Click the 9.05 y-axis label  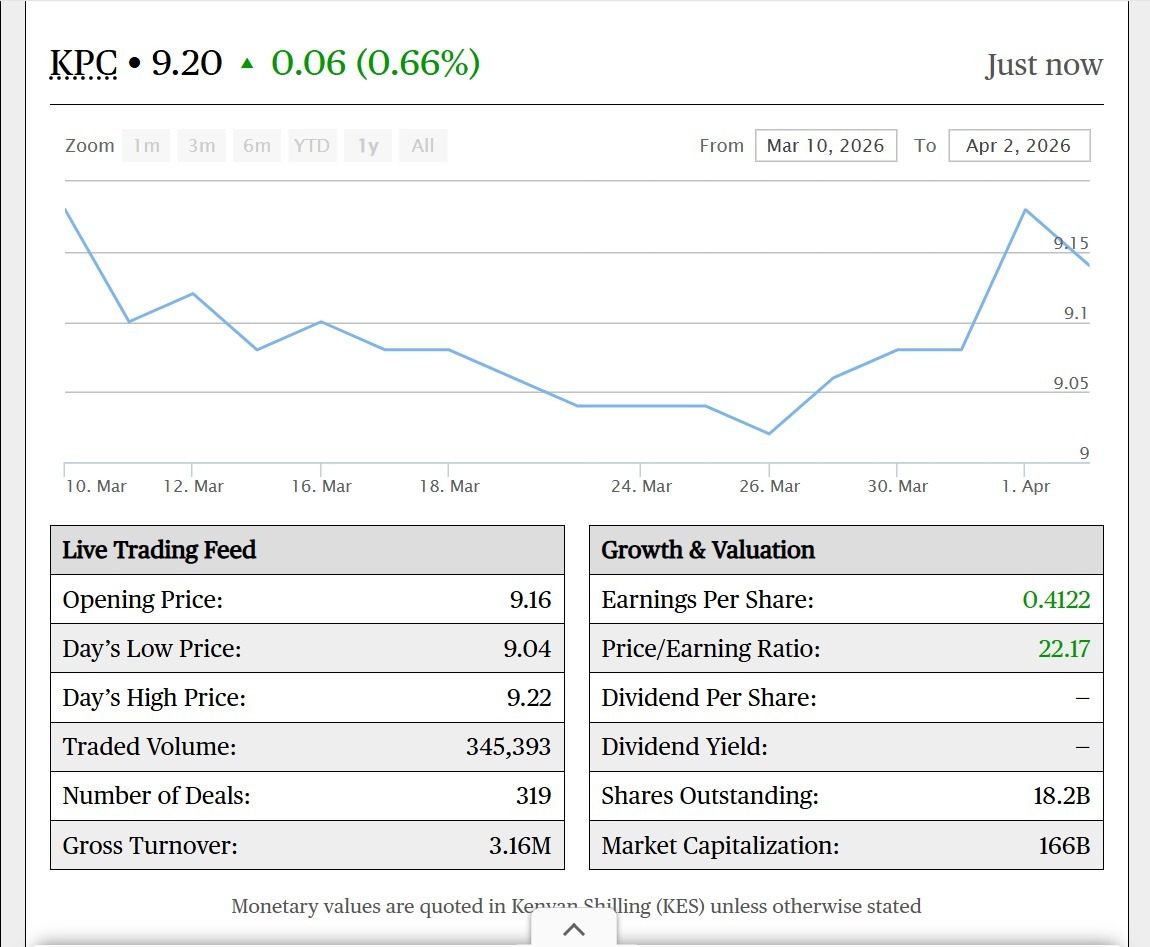(x=1071, y=383)
